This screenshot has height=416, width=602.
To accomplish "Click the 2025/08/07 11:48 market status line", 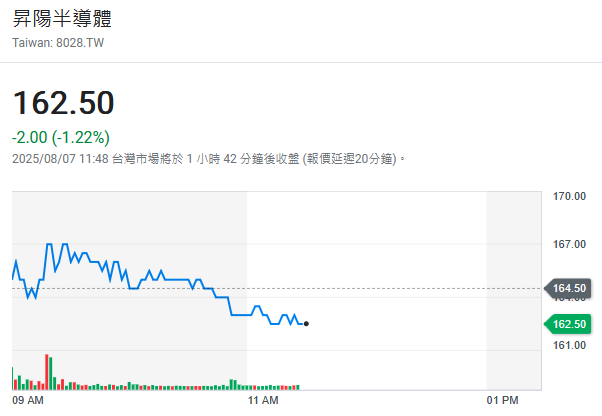I will (x=208, y=159).
